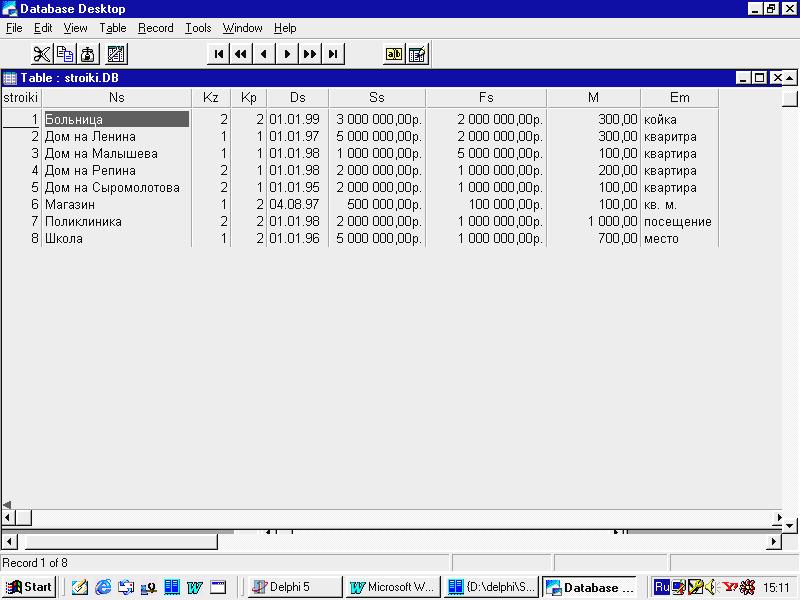Click the Em cell 'место'

(x=679, y=239)
